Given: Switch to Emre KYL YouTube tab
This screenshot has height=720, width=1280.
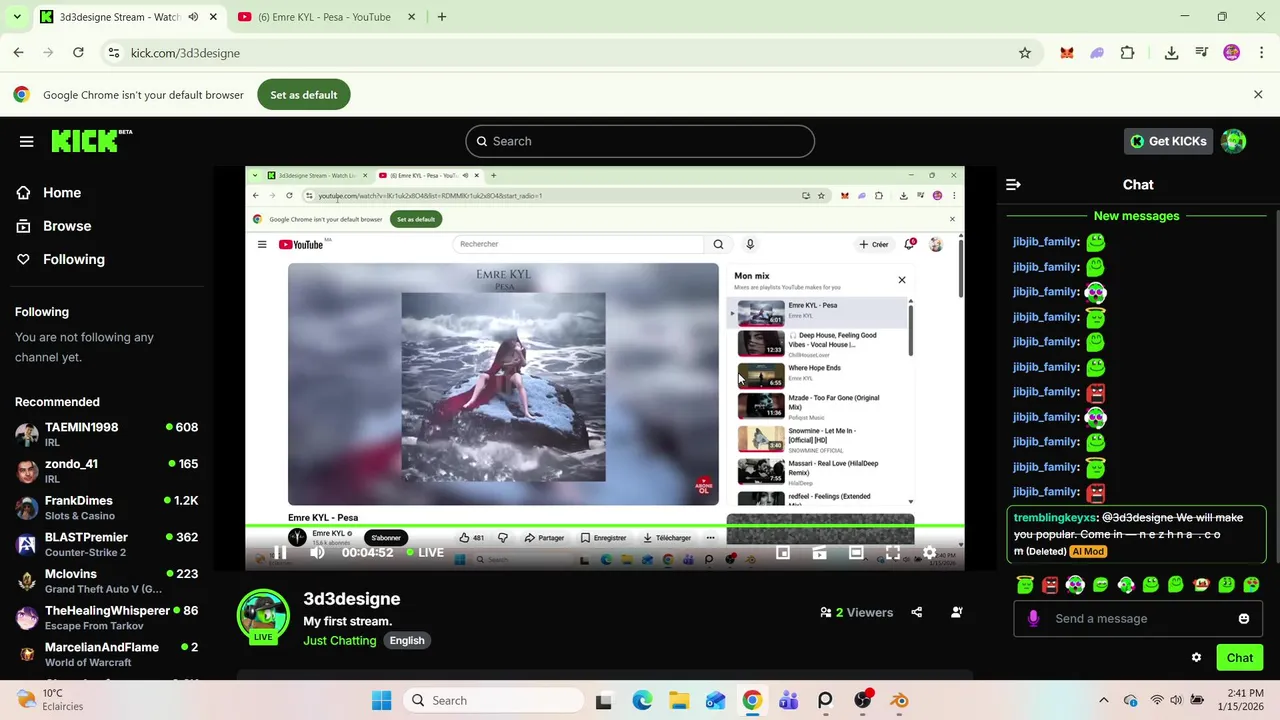Looking at the screenshot, I should point(323,17).
